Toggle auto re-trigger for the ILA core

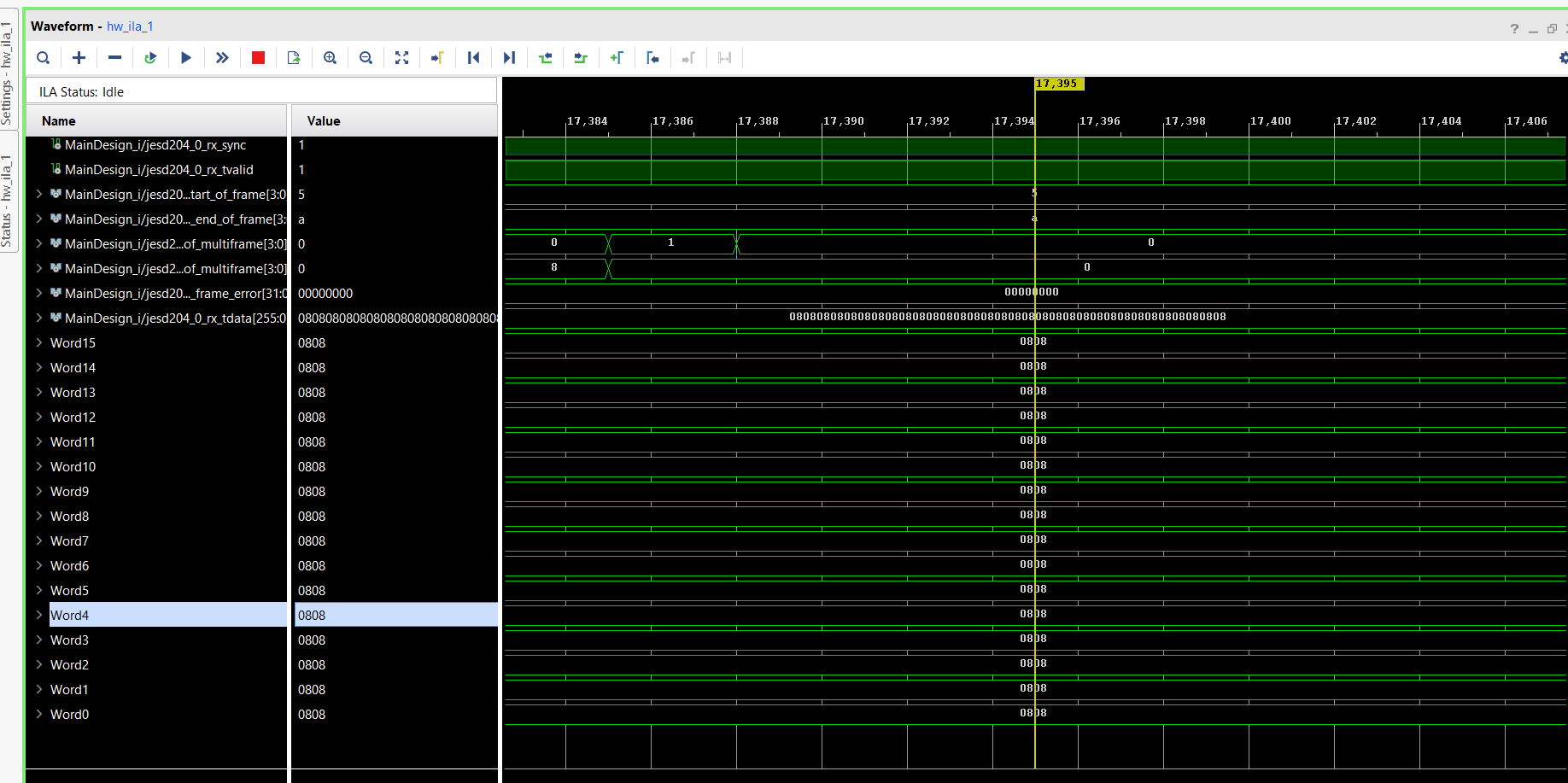pyautogui.click(x=150, y=58)
